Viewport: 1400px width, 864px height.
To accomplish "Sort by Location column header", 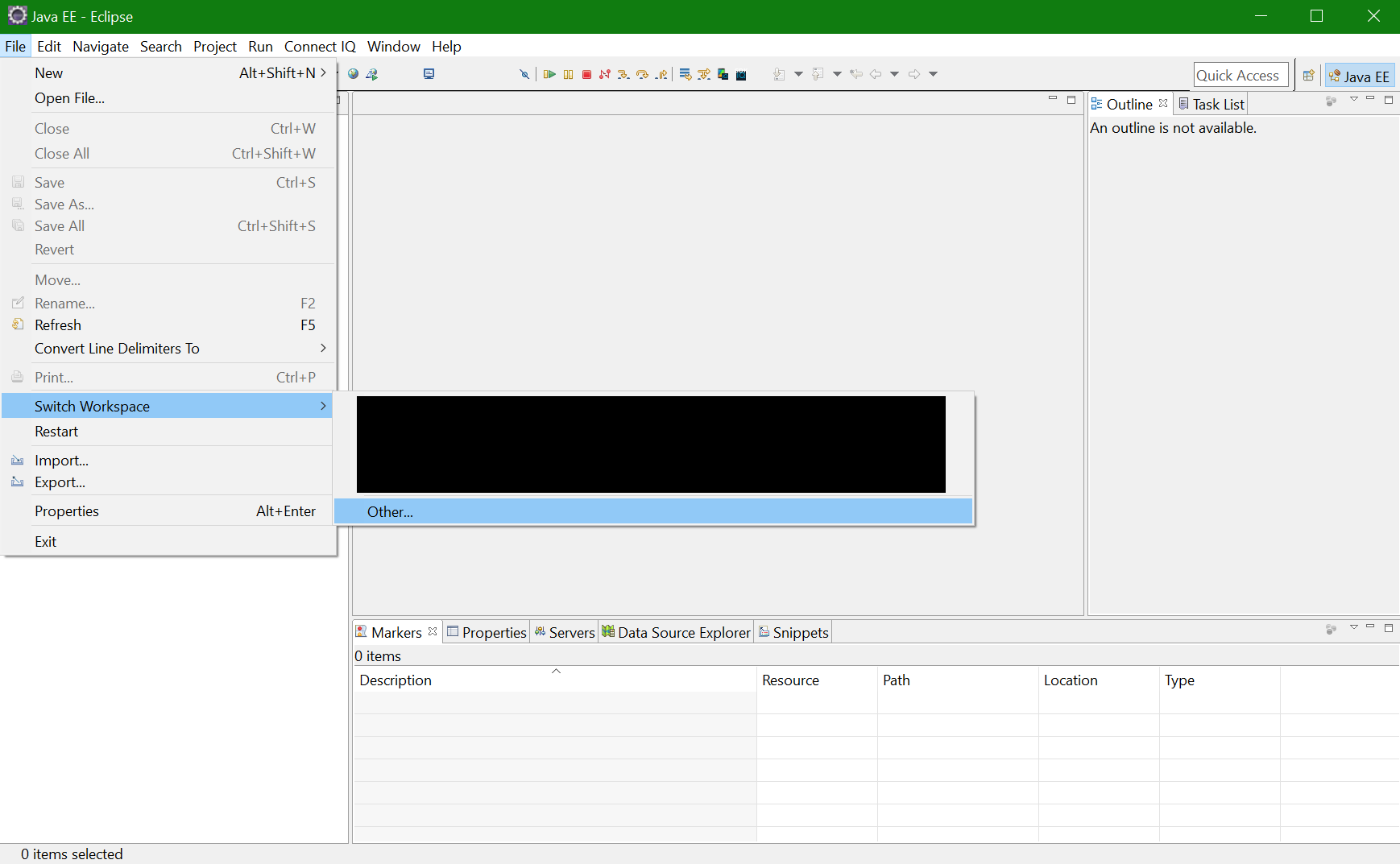I will click(1100, 680).
